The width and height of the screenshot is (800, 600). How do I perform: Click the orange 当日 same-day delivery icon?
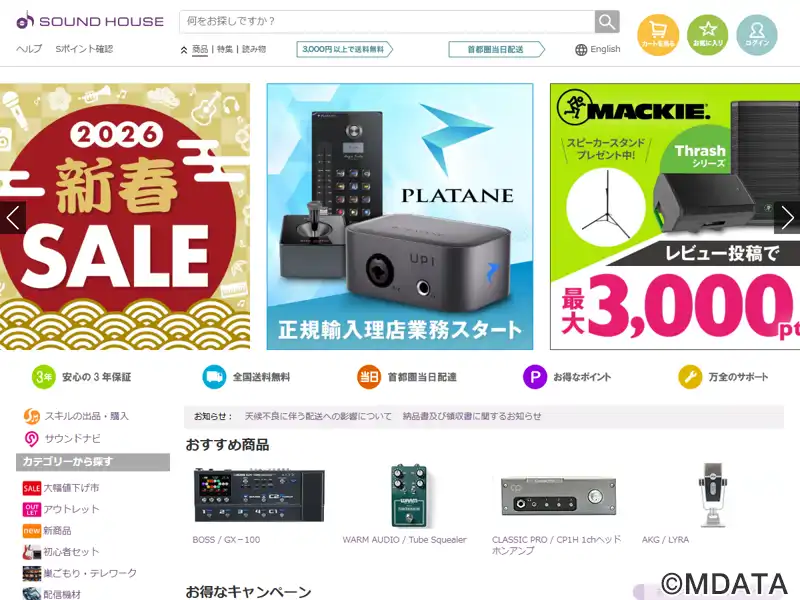(x=369, y=377)
